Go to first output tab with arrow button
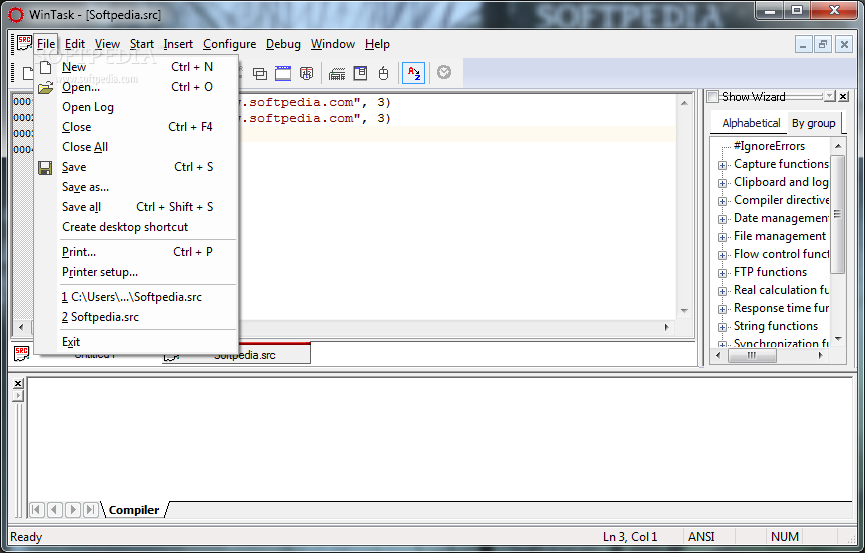 pos(36,509)
